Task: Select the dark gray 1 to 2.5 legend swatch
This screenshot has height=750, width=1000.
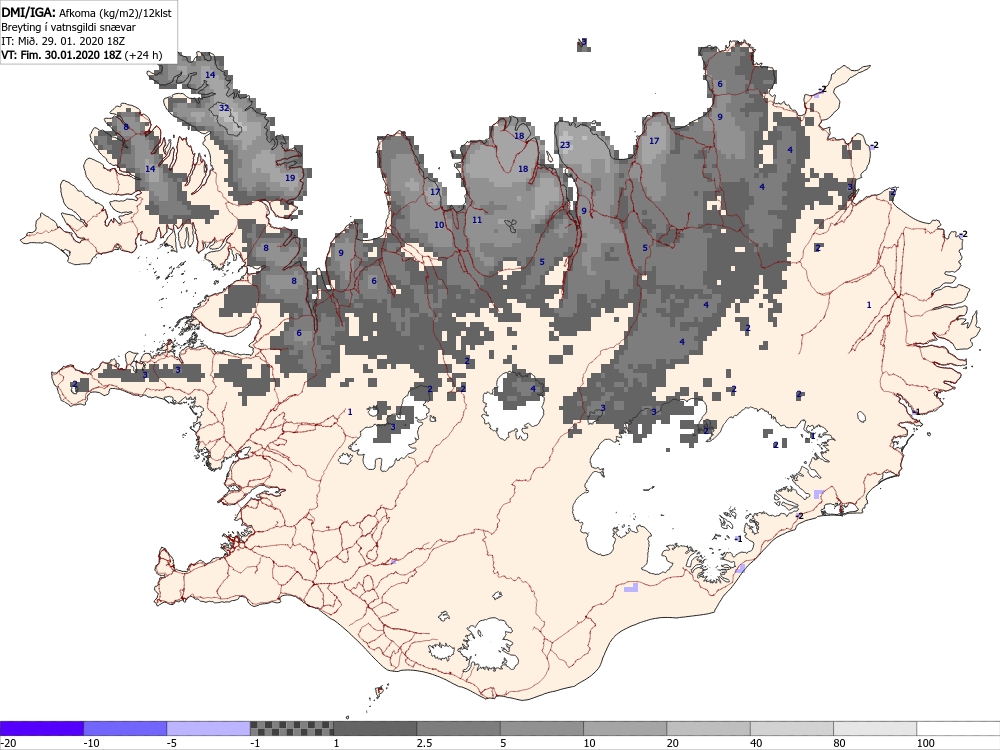Action: [375, 729]
